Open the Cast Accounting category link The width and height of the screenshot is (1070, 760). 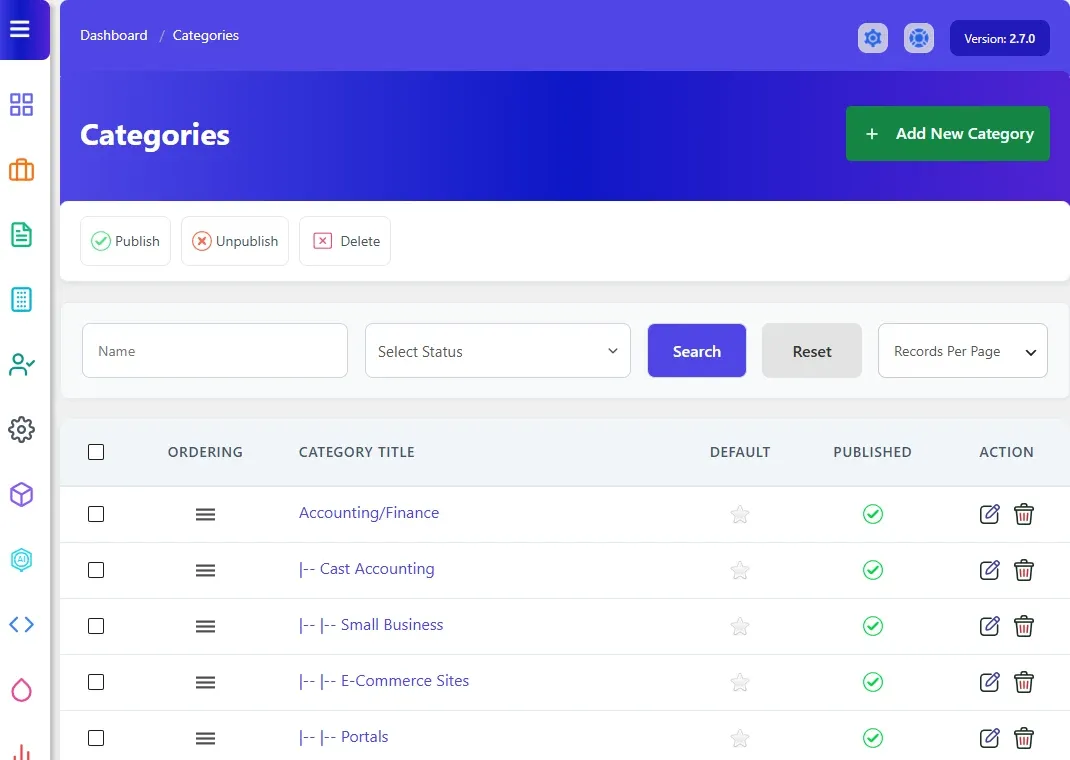coord(366,569)
